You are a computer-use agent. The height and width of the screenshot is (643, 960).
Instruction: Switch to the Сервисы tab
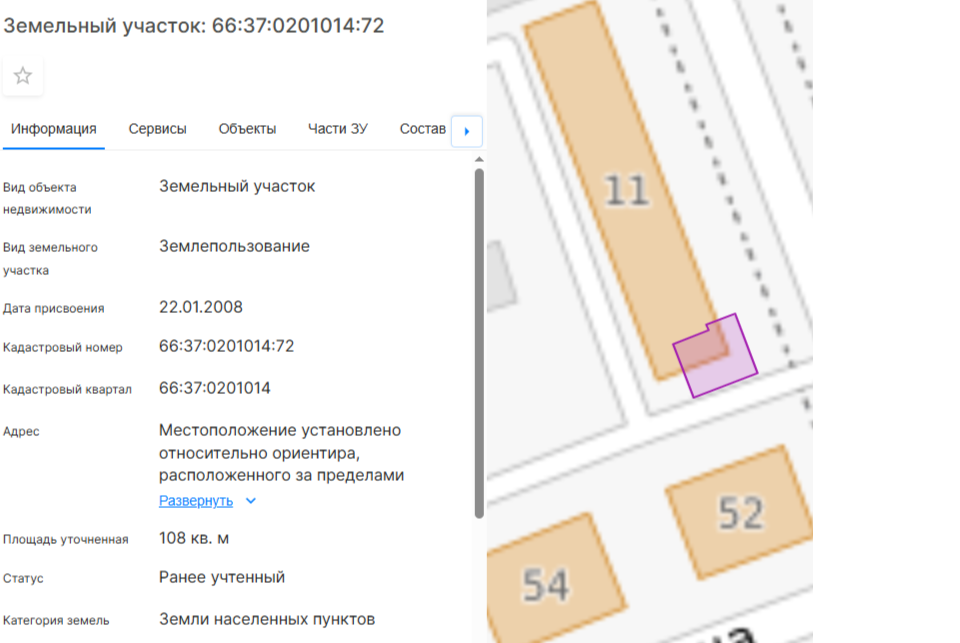(x=157, y=129)
